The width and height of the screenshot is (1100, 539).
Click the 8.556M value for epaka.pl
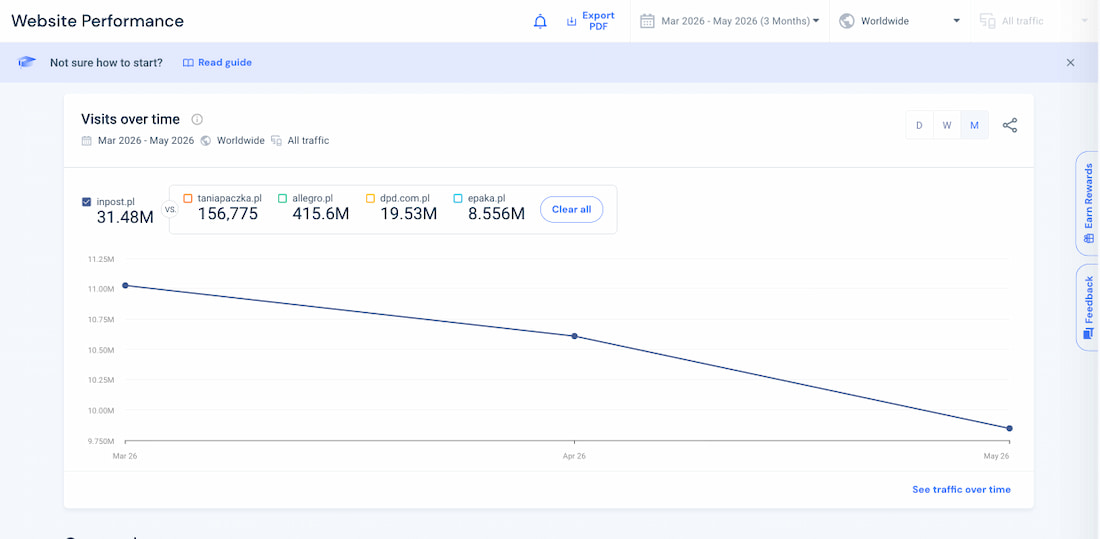pyautogui.click(x=496, y=214)
